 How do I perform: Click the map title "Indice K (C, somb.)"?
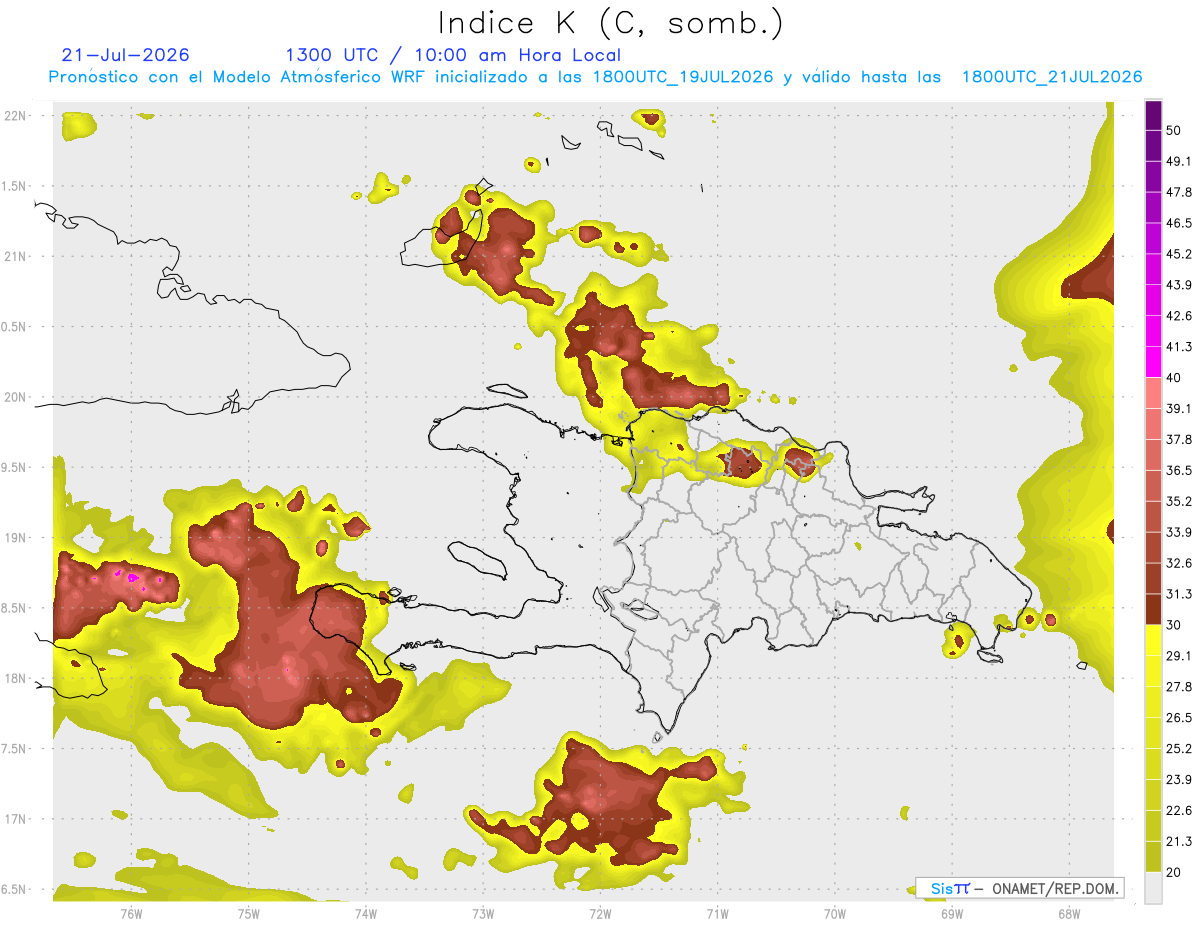[610, 23]
